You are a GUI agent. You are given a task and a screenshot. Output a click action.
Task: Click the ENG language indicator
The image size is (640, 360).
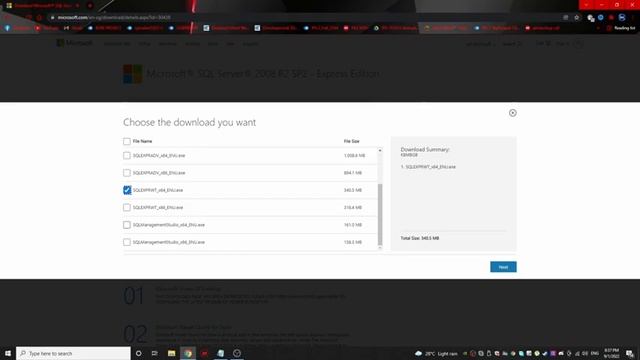click(x=595, y=353)
